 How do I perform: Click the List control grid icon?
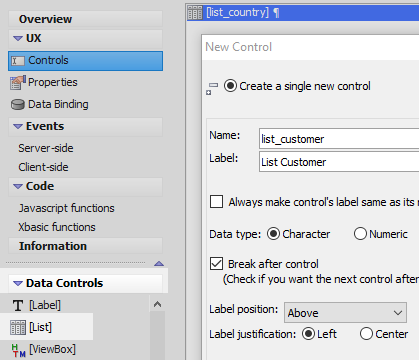coord(18,327)
